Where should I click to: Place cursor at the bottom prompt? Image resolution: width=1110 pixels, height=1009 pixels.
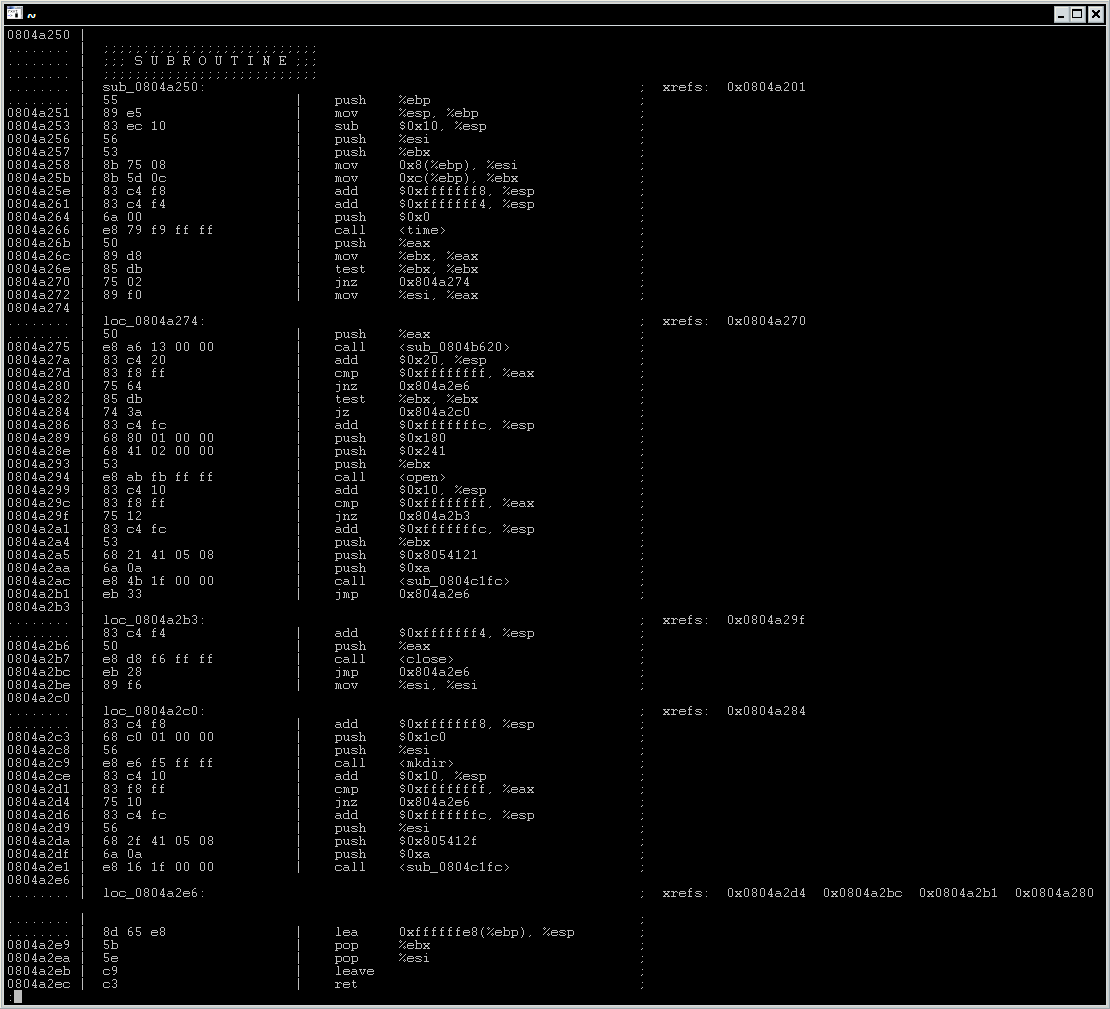click(18, 996)
